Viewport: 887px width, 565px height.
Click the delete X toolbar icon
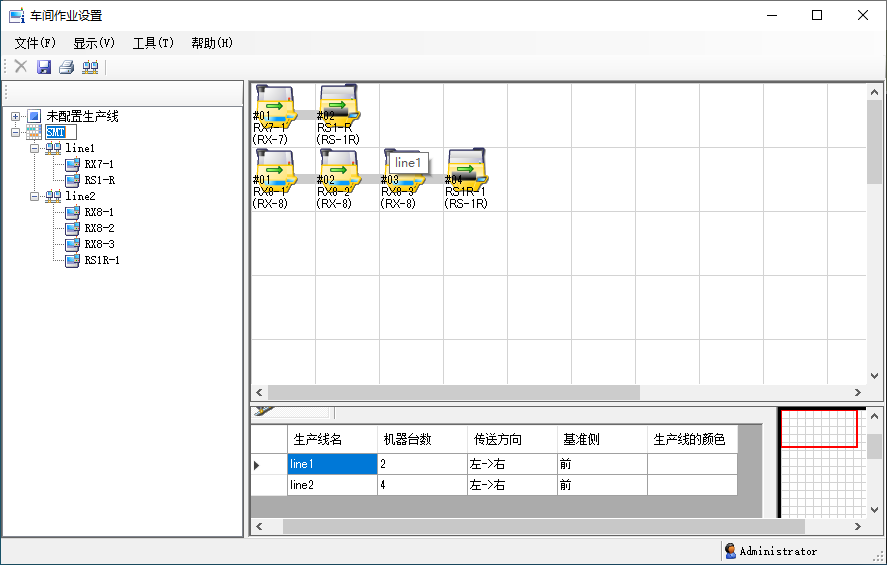(x=20, y=67)
